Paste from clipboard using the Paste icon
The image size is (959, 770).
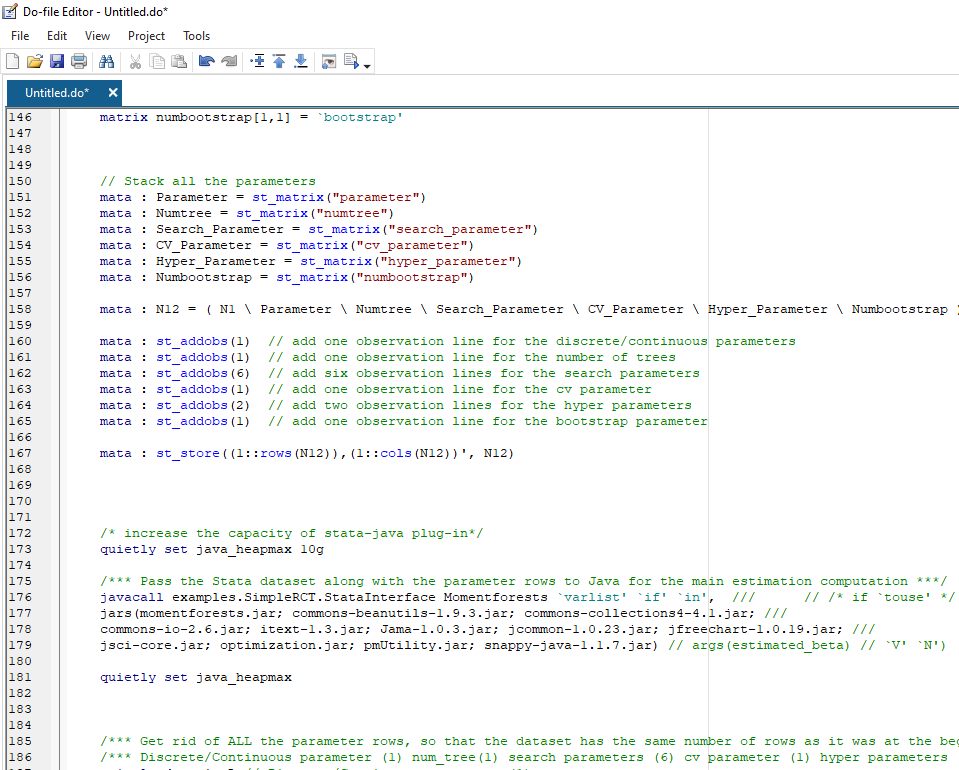click(179, 61)
